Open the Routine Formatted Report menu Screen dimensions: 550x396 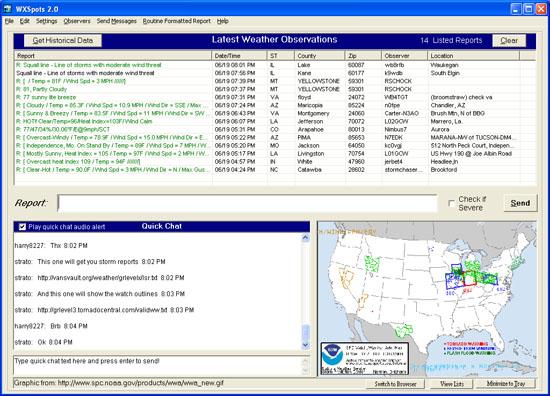(176, 21)
